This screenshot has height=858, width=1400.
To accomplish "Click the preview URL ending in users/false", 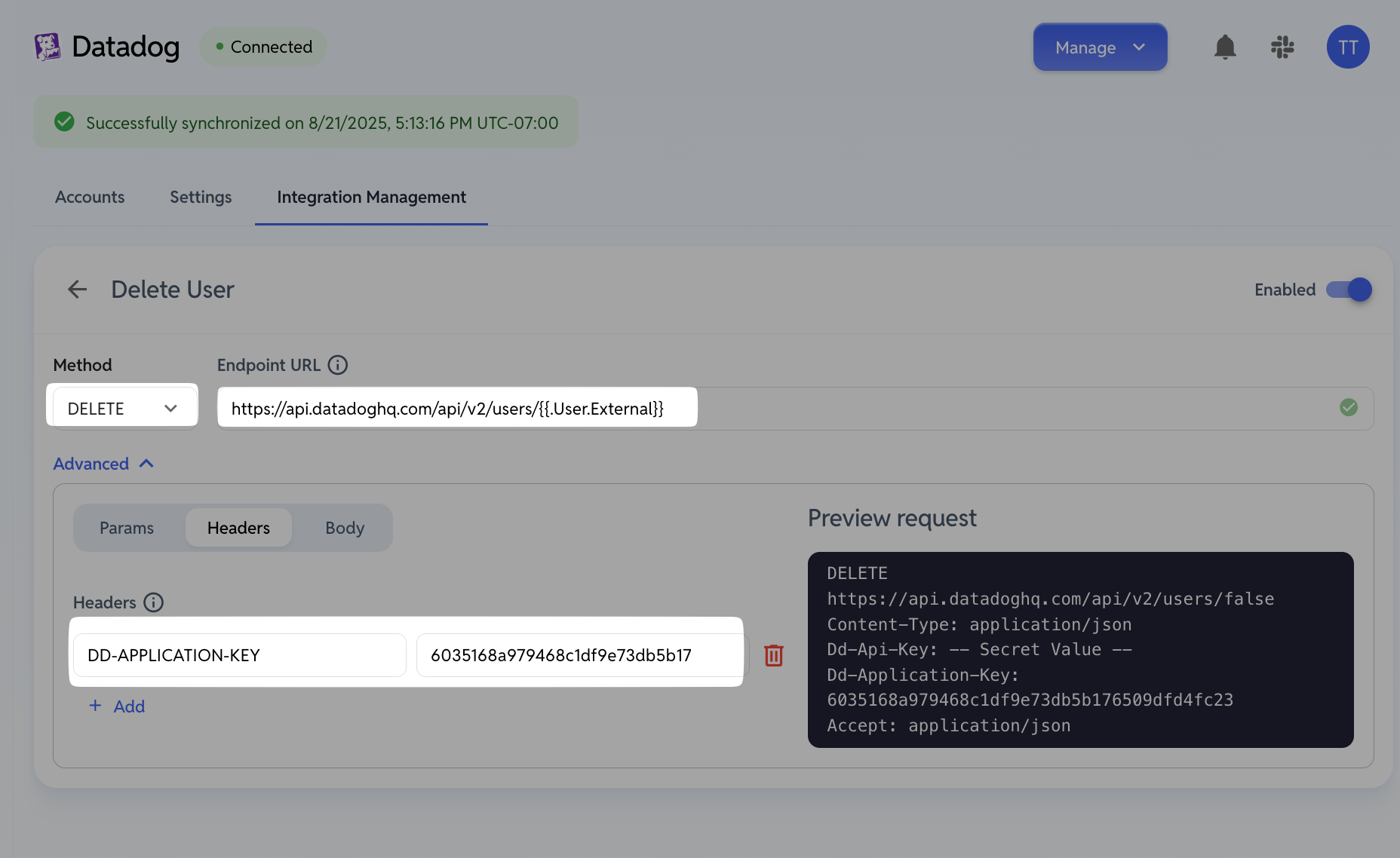I will [1050, 599].
